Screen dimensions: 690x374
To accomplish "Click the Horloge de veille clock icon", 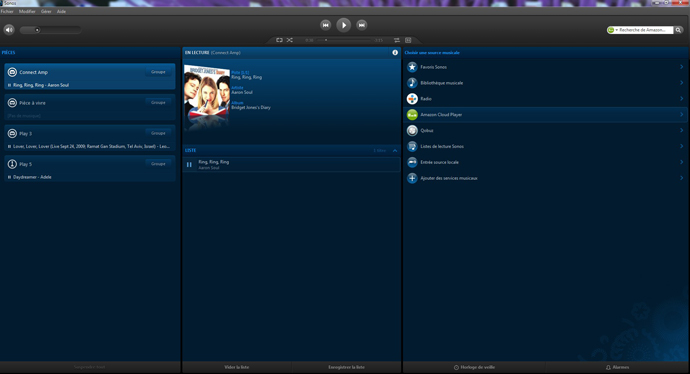I will pyautogui.click(x=456, y=367).
